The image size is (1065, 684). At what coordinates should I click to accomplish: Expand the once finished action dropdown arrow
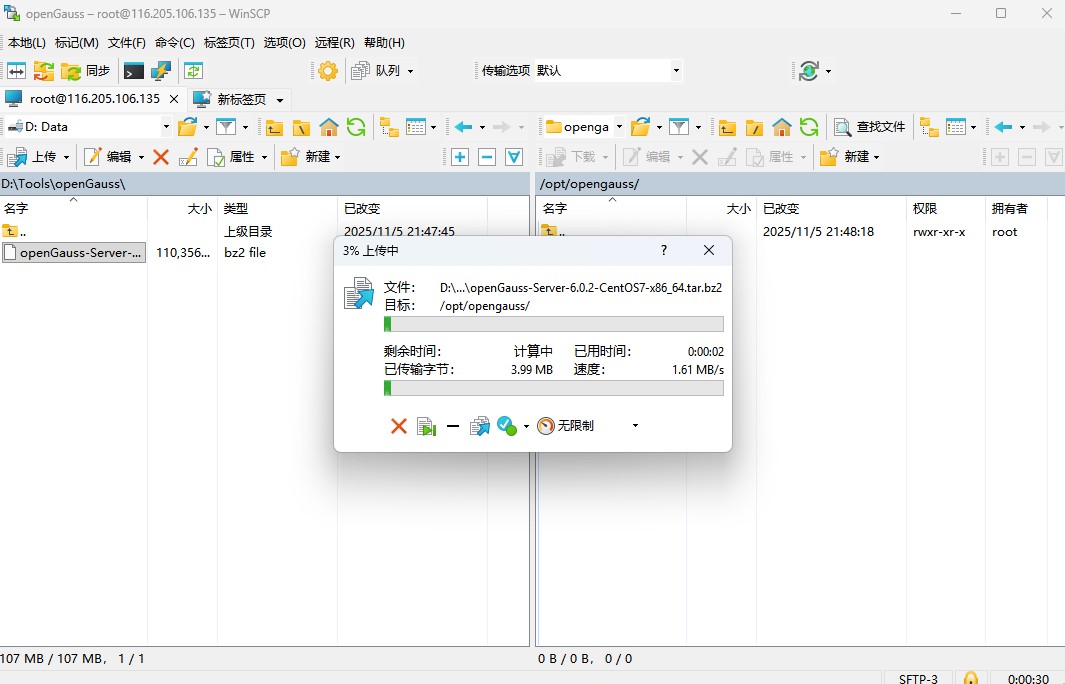pos(526,427)
